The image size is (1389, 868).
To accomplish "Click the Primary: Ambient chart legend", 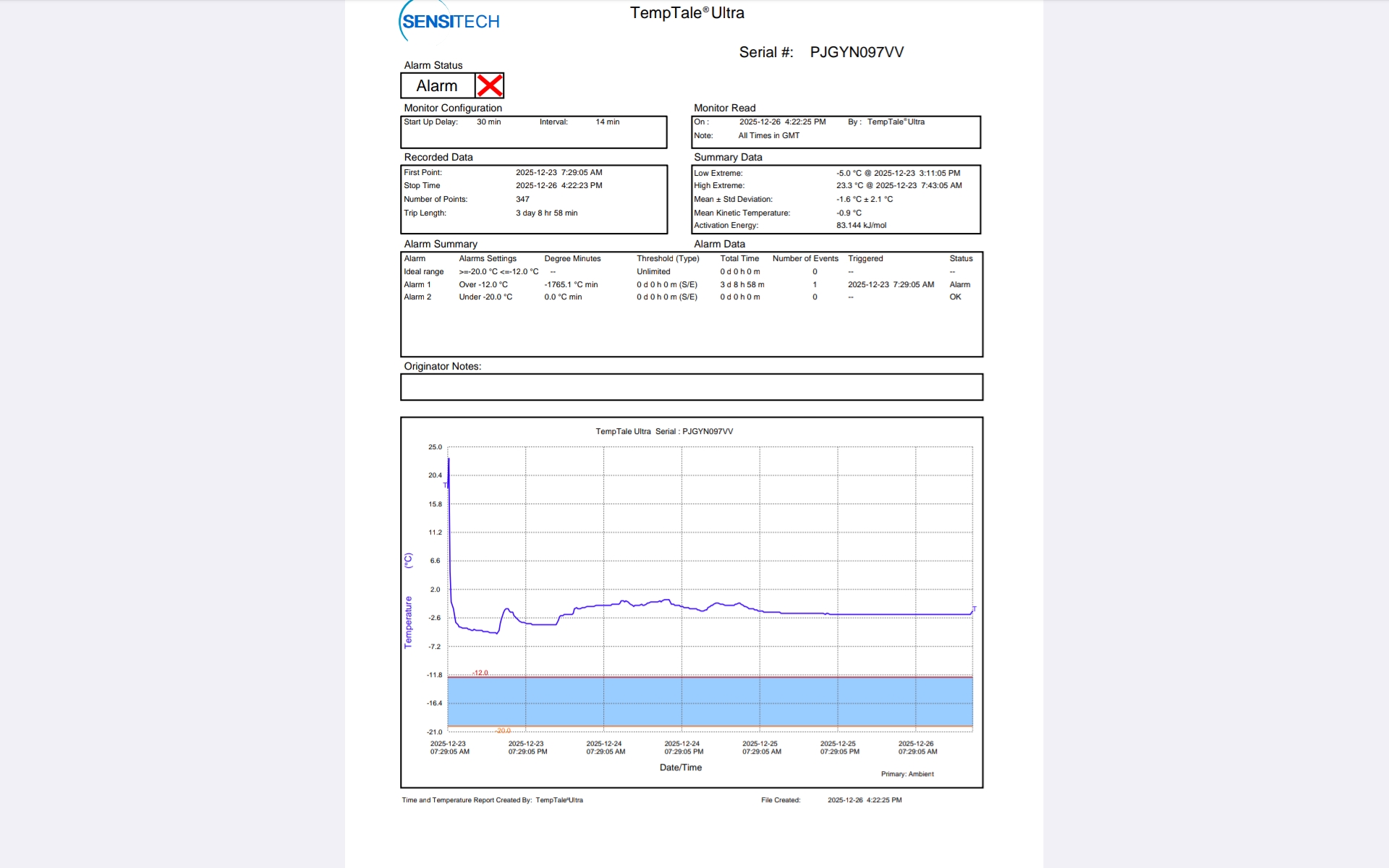I will coord(907,774).
